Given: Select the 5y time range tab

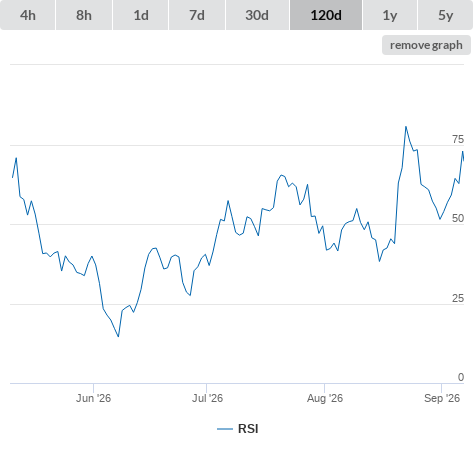Looking at the screenshot, I should (446, 15).
